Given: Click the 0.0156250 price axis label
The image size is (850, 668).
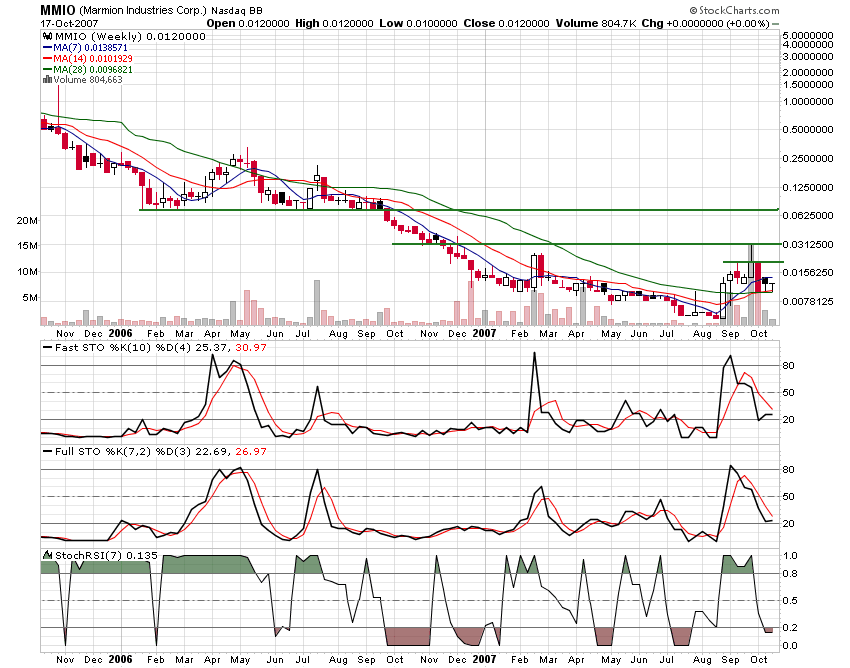Looking at the screenshot, I should pos(808,272).
